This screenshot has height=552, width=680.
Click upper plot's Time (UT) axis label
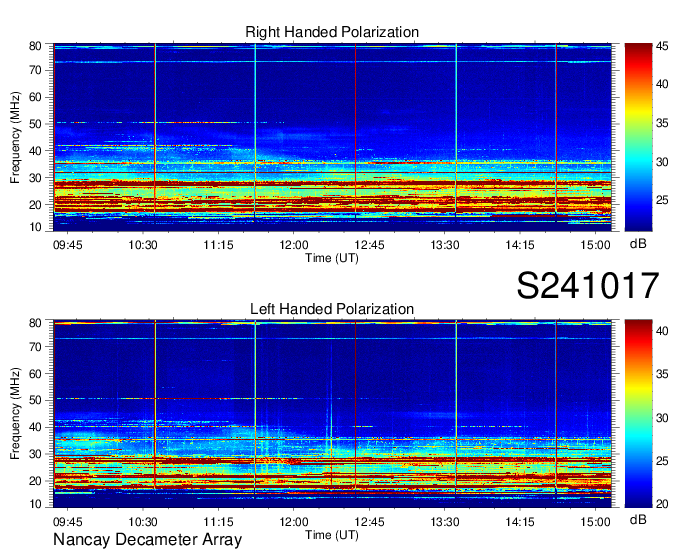click(332, 258)
